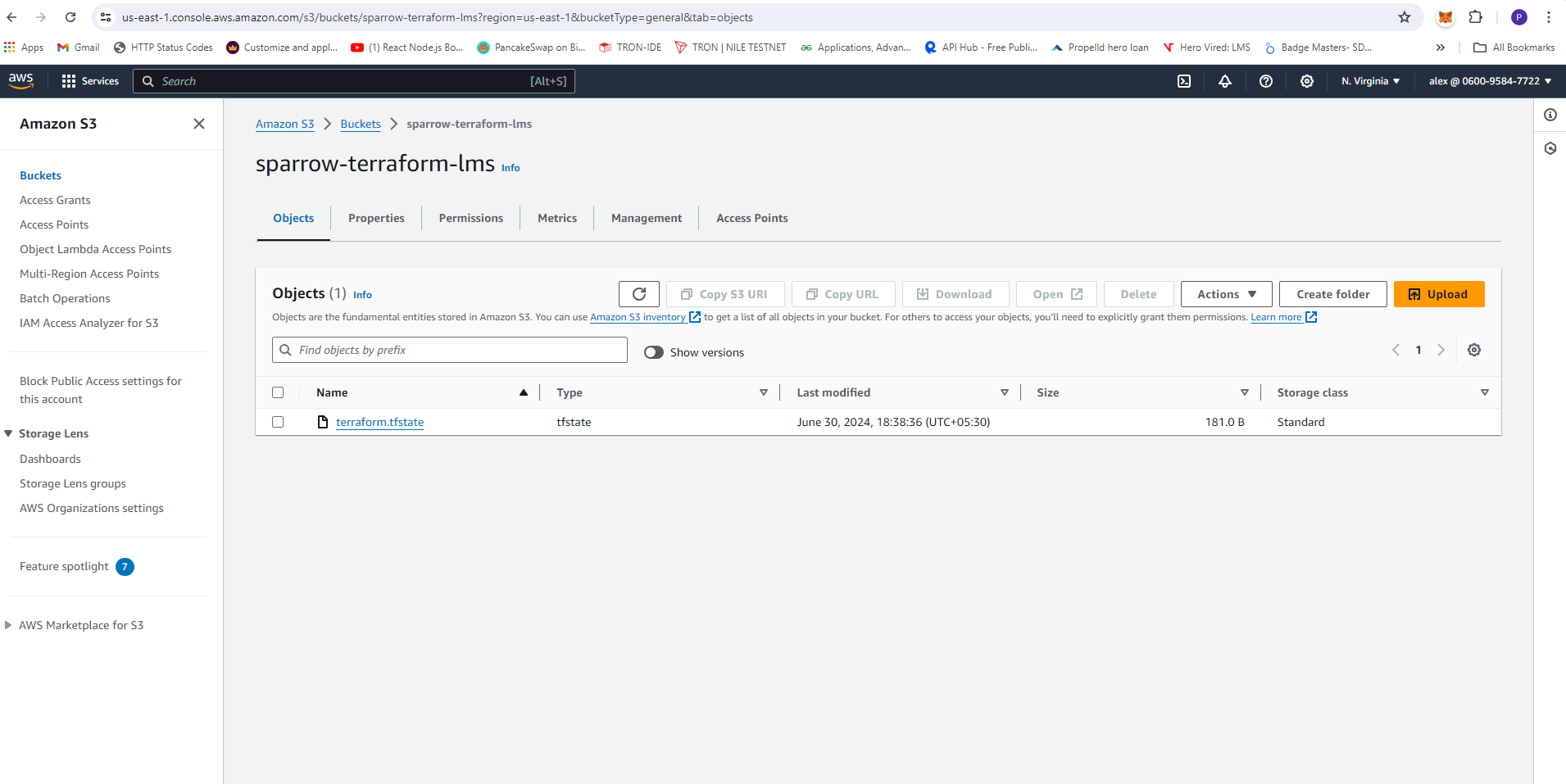This screenshot has height=784, width=1566.
Task: Switch to the Metrics tab
Action: [557, 218]
